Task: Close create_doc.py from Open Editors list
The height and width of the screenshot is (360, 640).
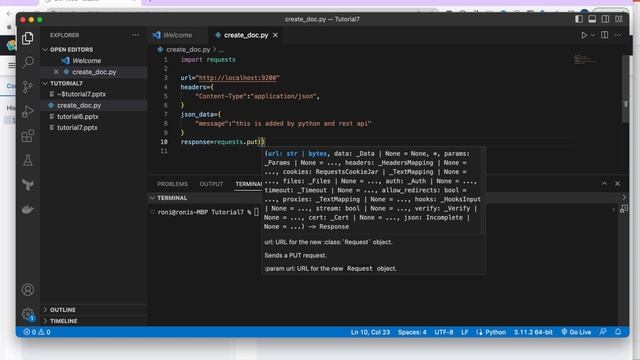Action: (56, 72)
